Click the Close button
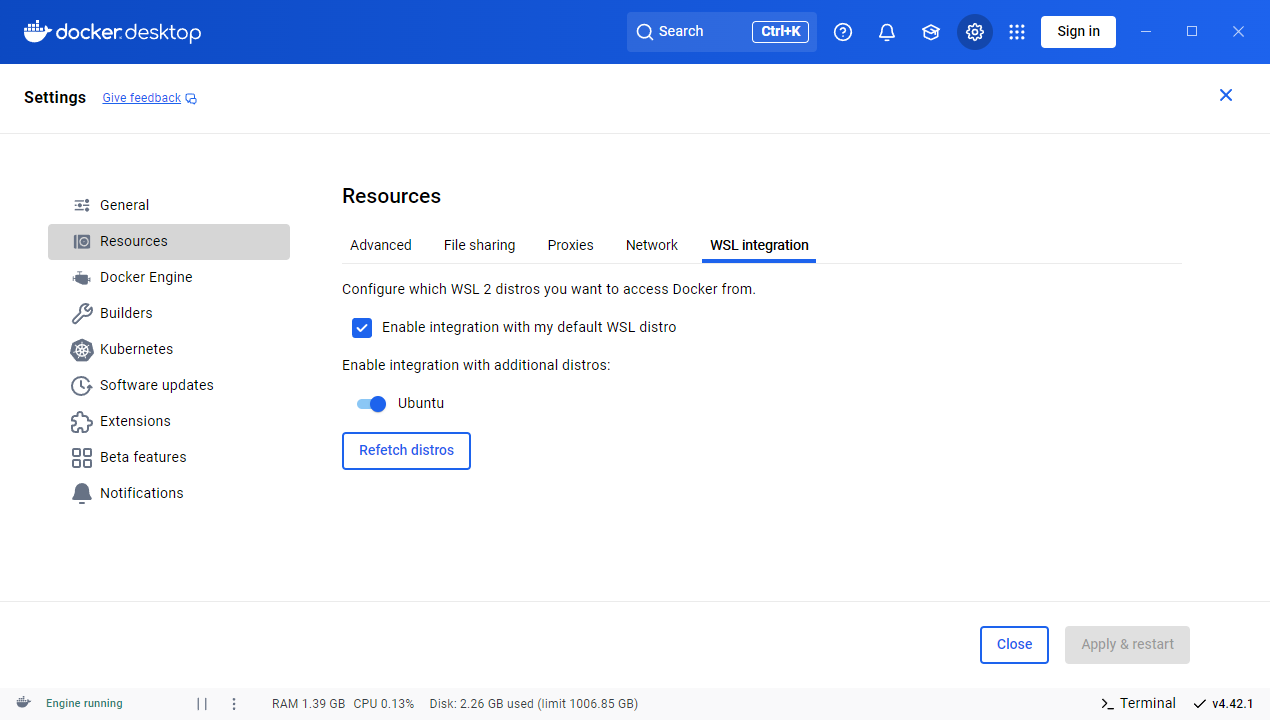 click(x=1014, y=645)
